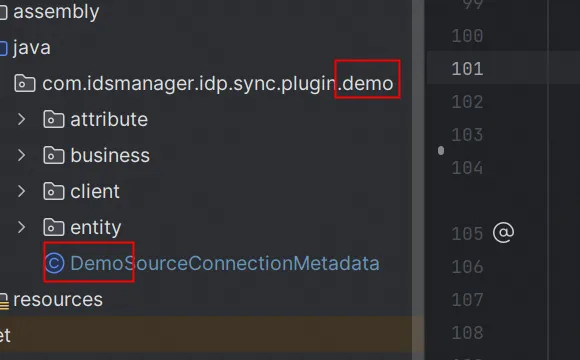This screenshot has height=360, width=580.
Task: Expand the business package chevron
Action: [21, 155]
